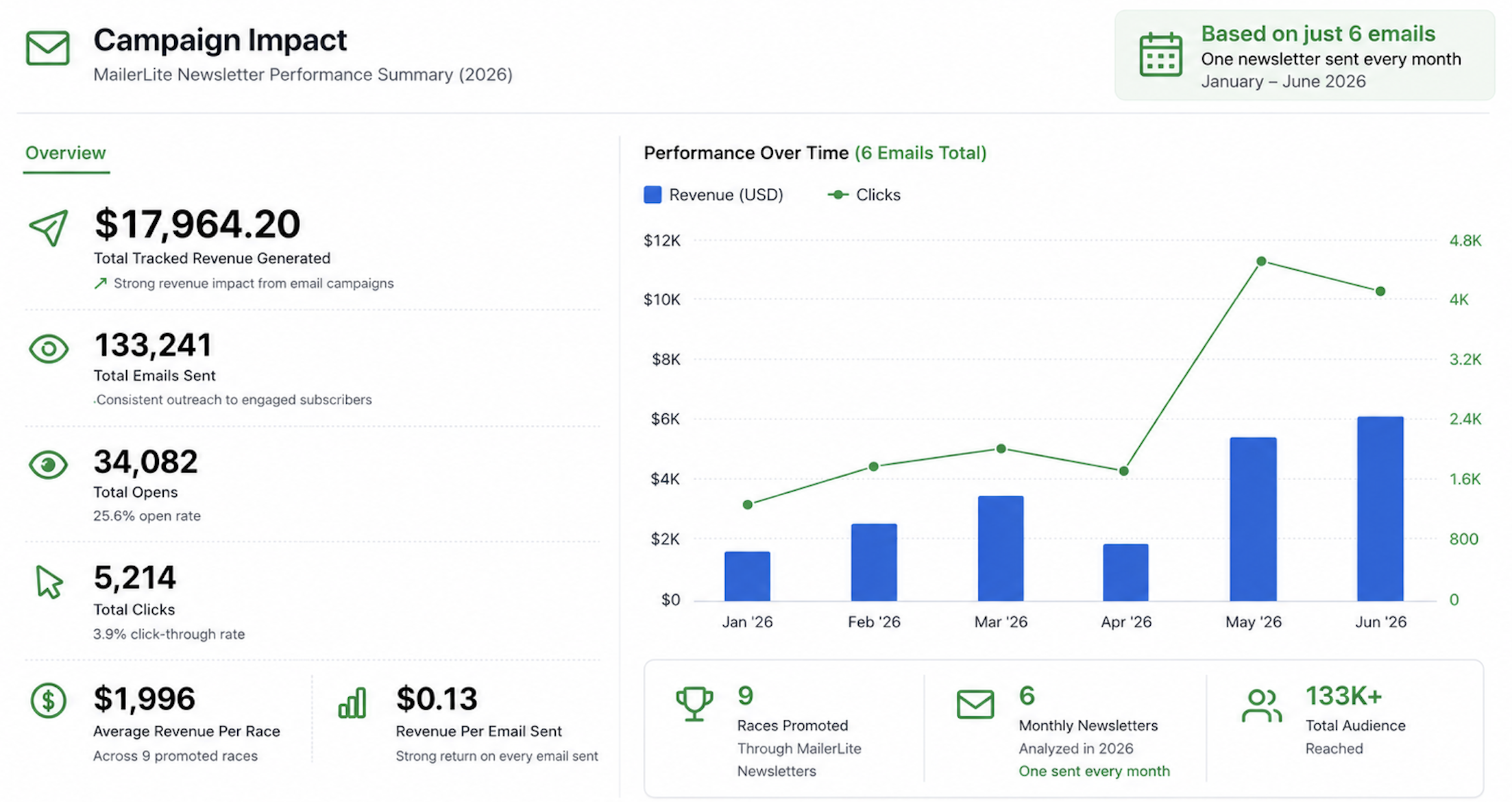1512x802 pixels.
Task: Click the Performance Over Time chart title
Action: coord(746,153)
